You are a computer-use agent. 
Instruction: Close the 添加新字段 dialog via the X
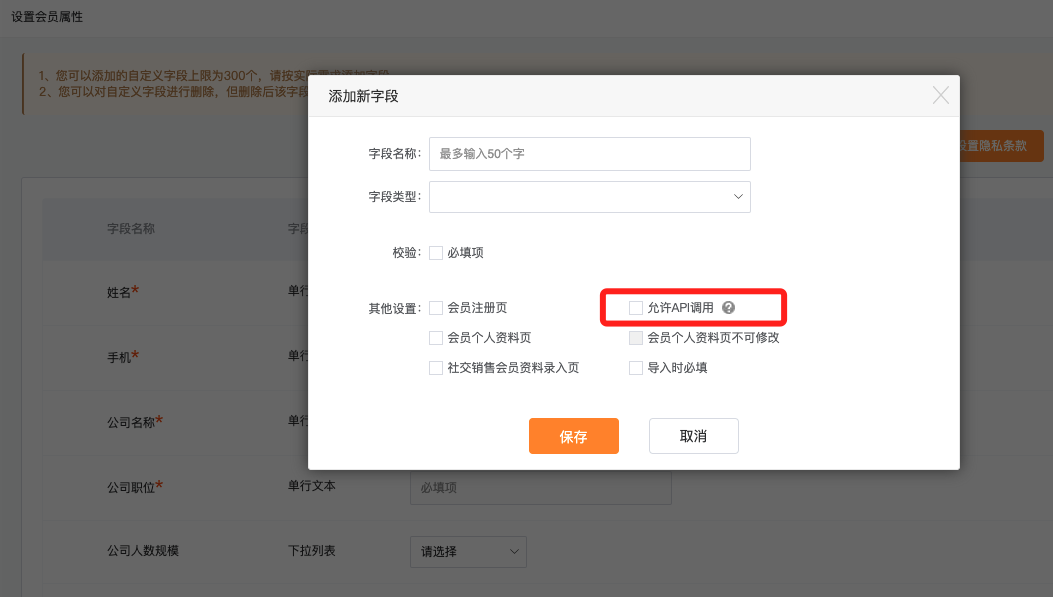click(x=939, y=95)
